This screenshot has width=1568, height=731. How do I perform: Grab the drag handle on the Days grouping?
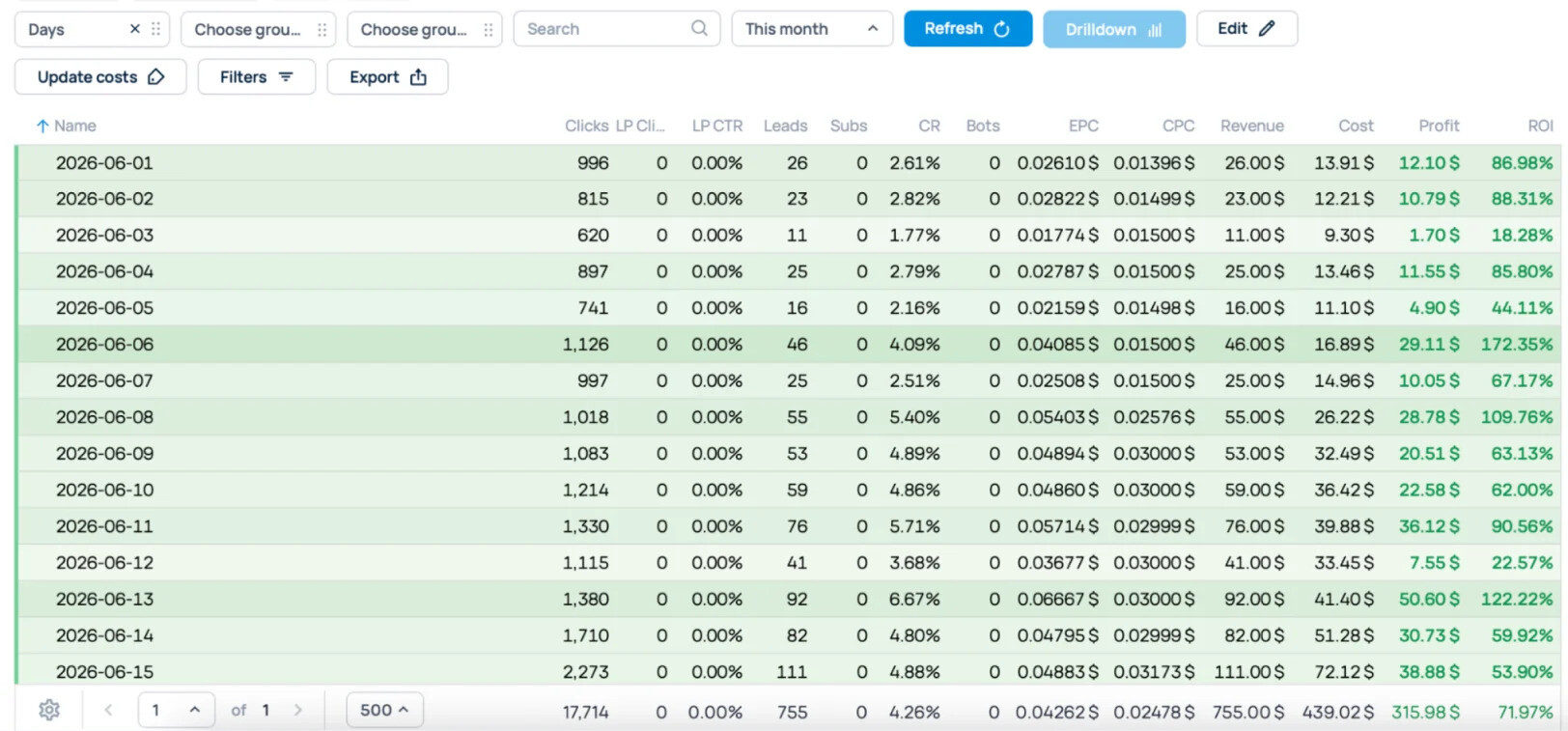[156, 29]
